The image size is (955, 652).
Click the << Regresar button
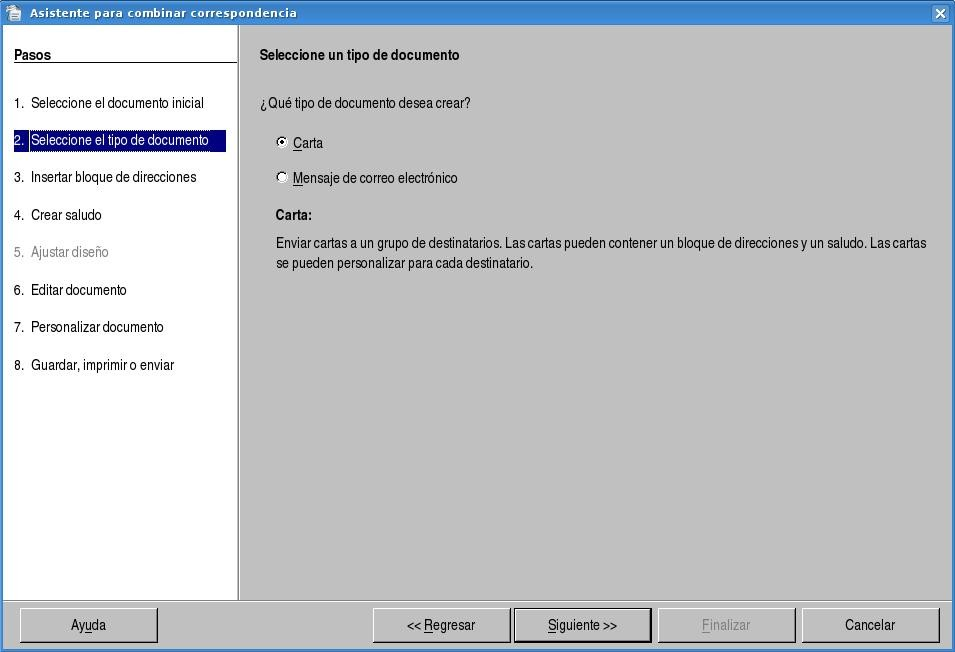[441, 625]
